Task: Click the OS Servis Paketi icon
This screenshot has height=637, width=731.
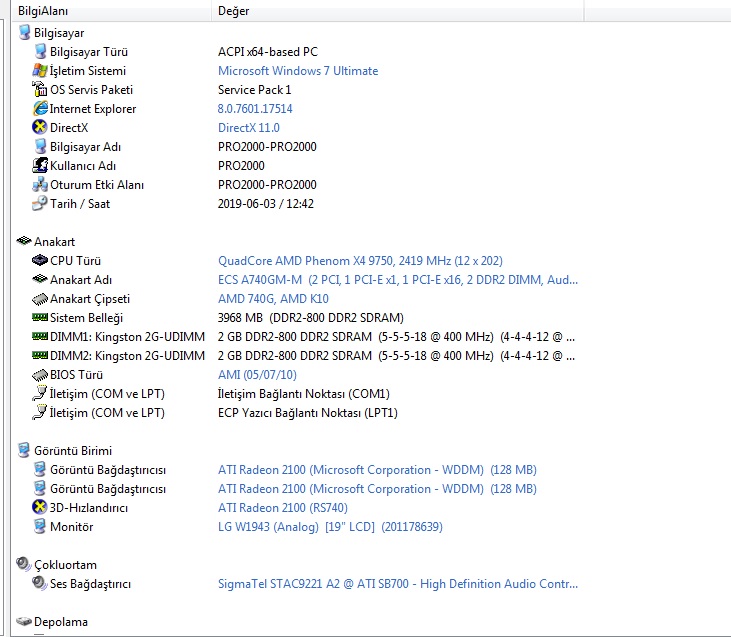Action: [40, 90]
